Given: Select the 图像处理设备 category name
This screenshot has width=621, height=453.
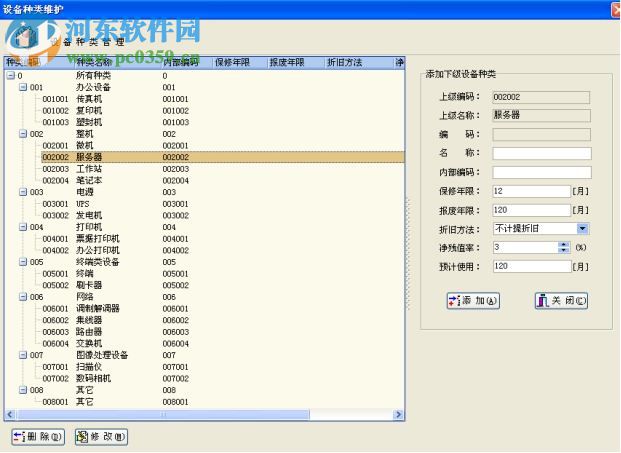Looking at the screenshot, I should pyautogui.click(x=102, y=355).
